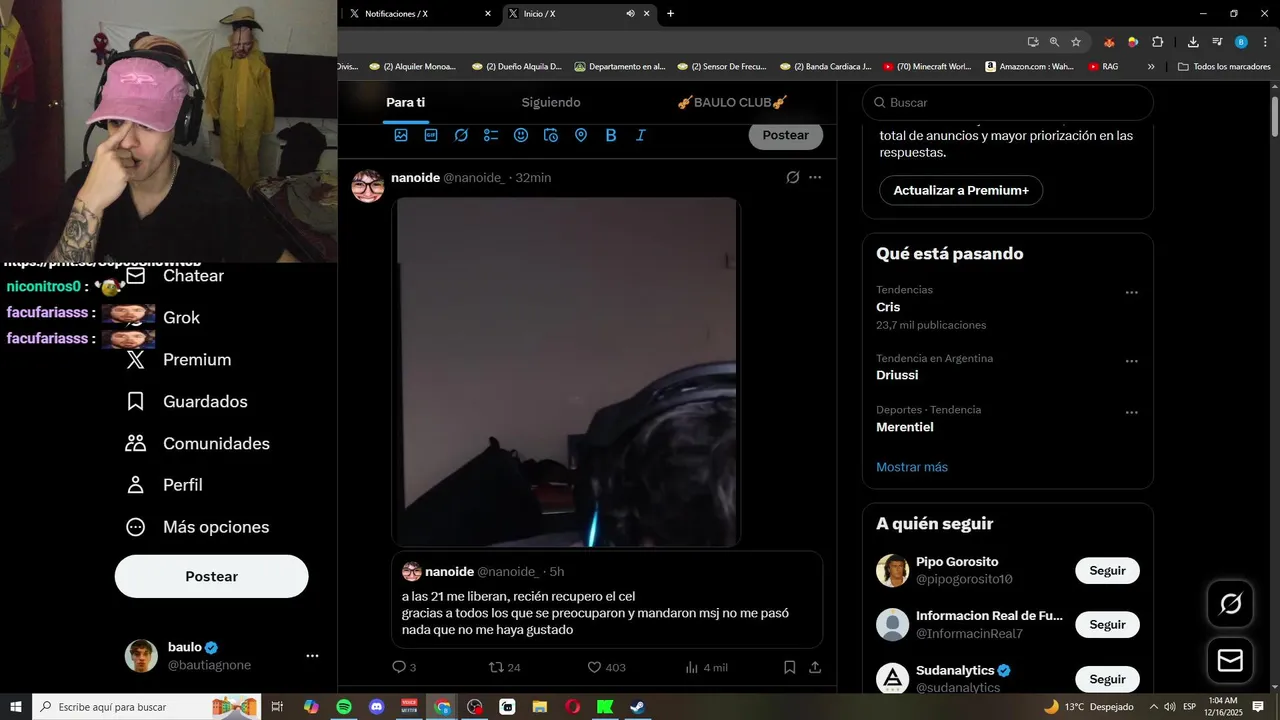Switch to the Siguiendo tab
The height and width of the screenshot is (720, 1280).
point(551,102)
